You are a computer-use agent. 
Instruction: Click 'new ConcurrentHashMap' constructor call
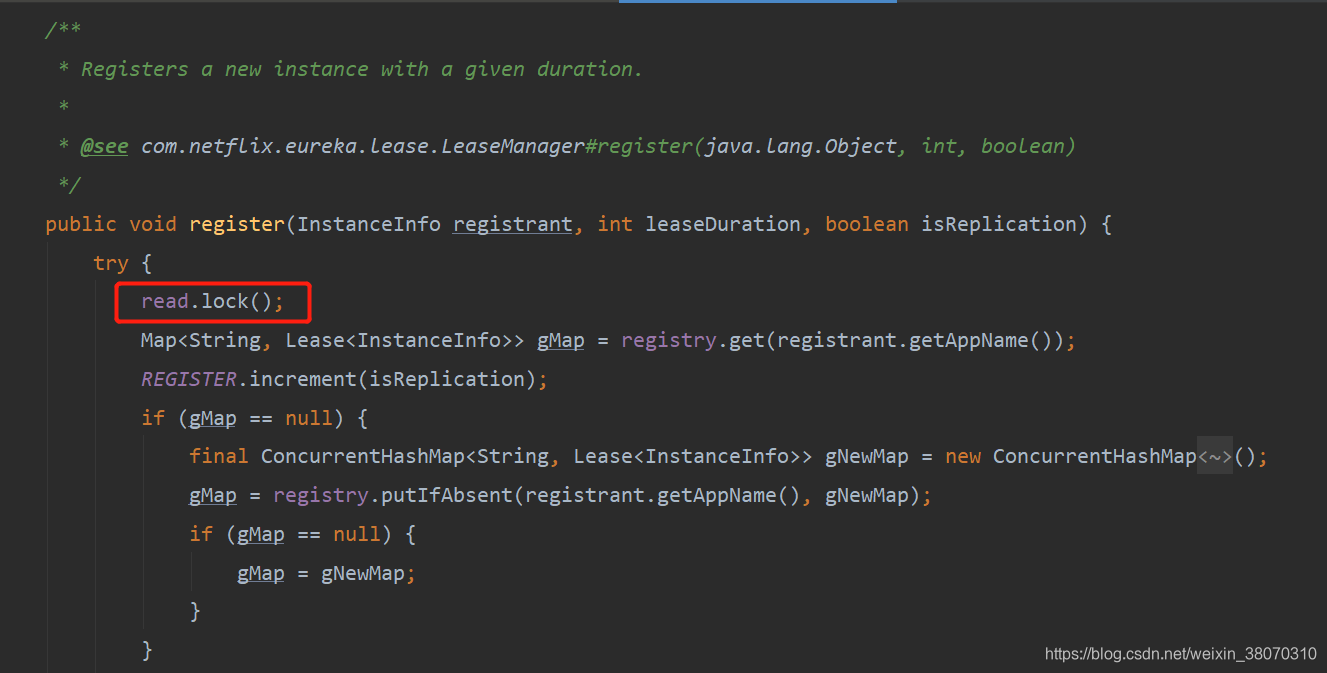point(1070,456)
